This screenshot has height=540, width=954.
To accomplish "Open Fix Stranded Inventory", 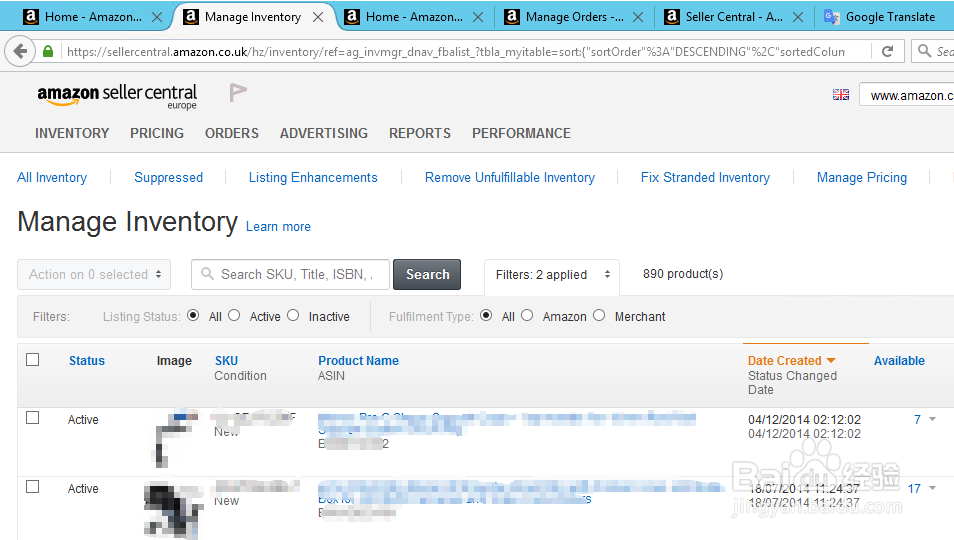I will click(705, 178).
